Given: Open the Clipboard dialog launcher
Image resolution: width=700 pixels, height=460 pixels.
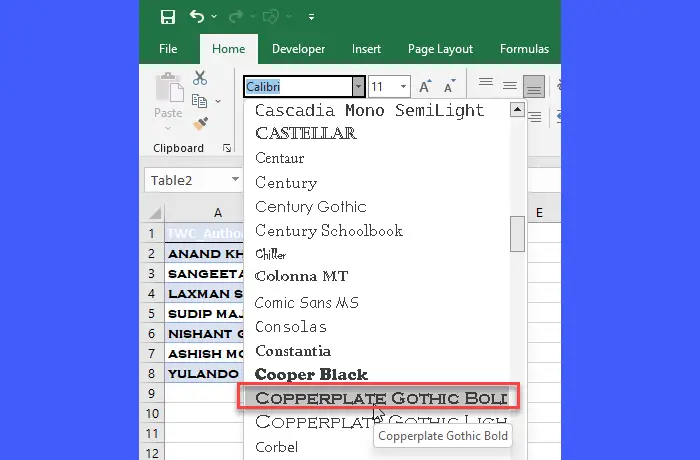Looking at the screenshot, I should click(x=227, y=148).
